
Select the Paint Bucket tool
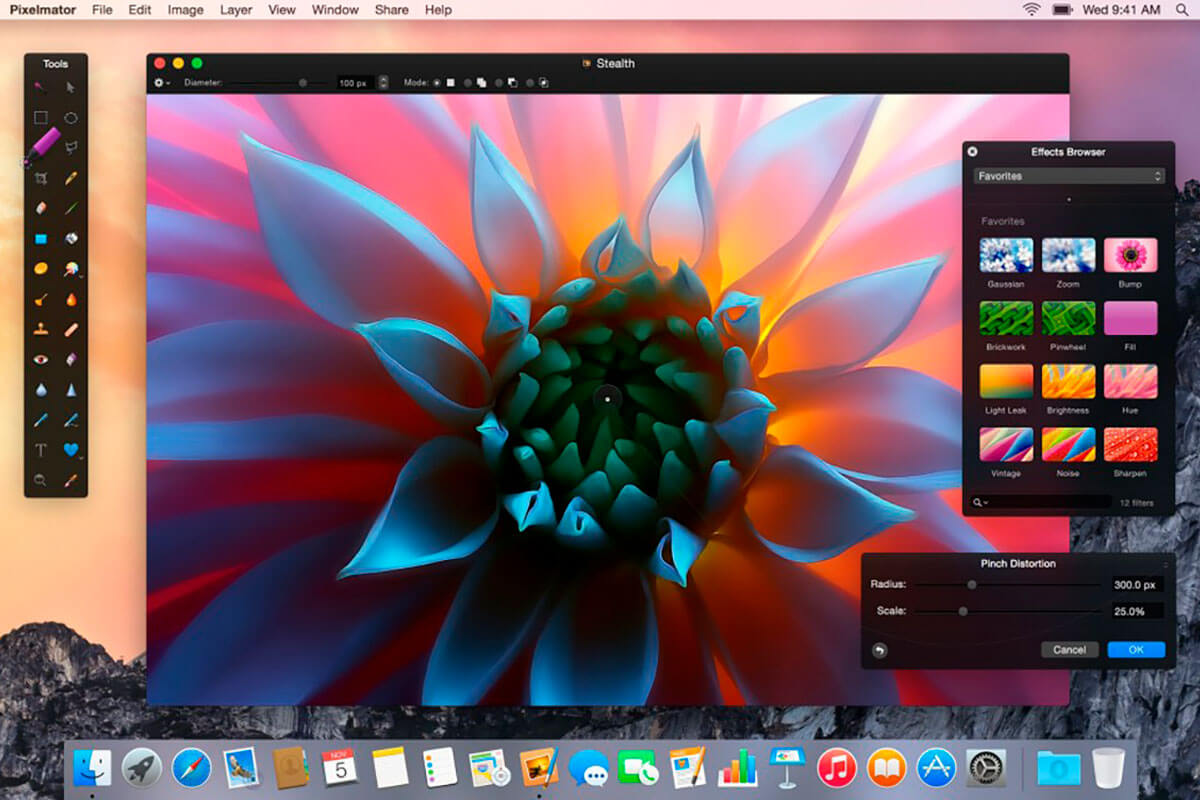(71, 239)
